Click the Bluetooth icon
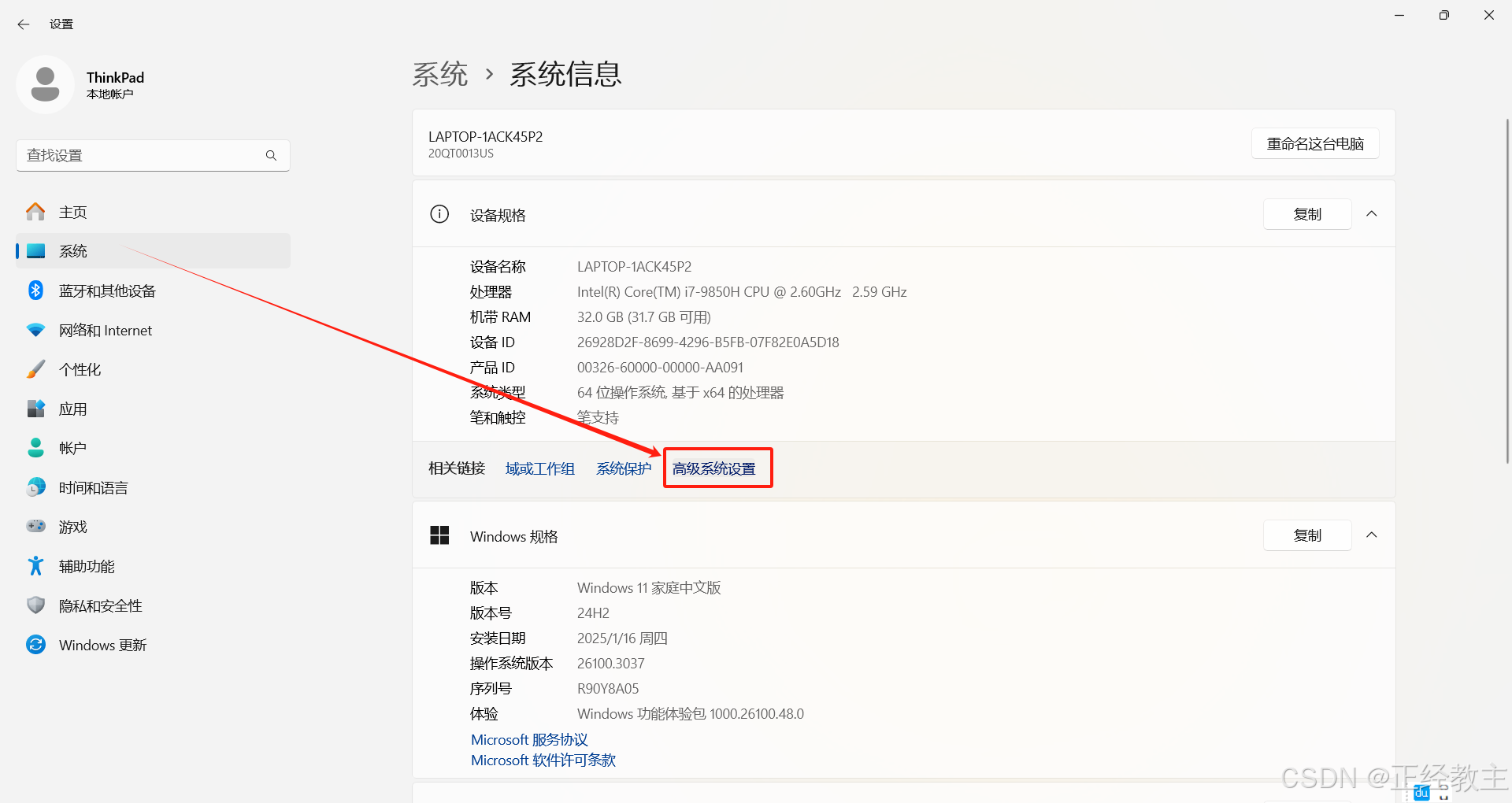1512x803 pixels. coord(35,290)
